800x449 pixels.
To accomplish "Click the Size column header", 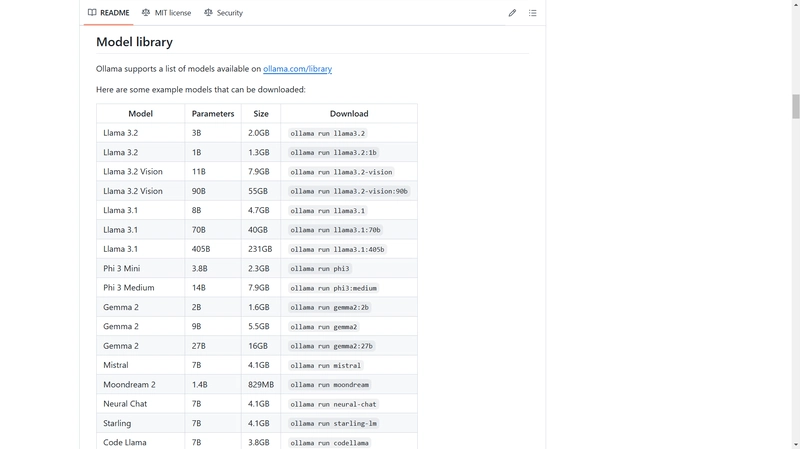I will 261,113.
